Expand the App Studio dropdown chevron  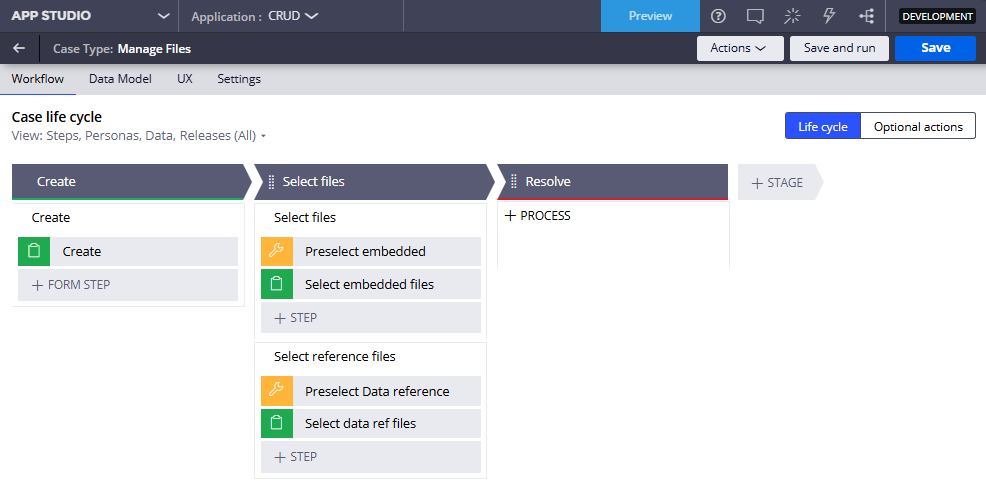pos(163,16)
